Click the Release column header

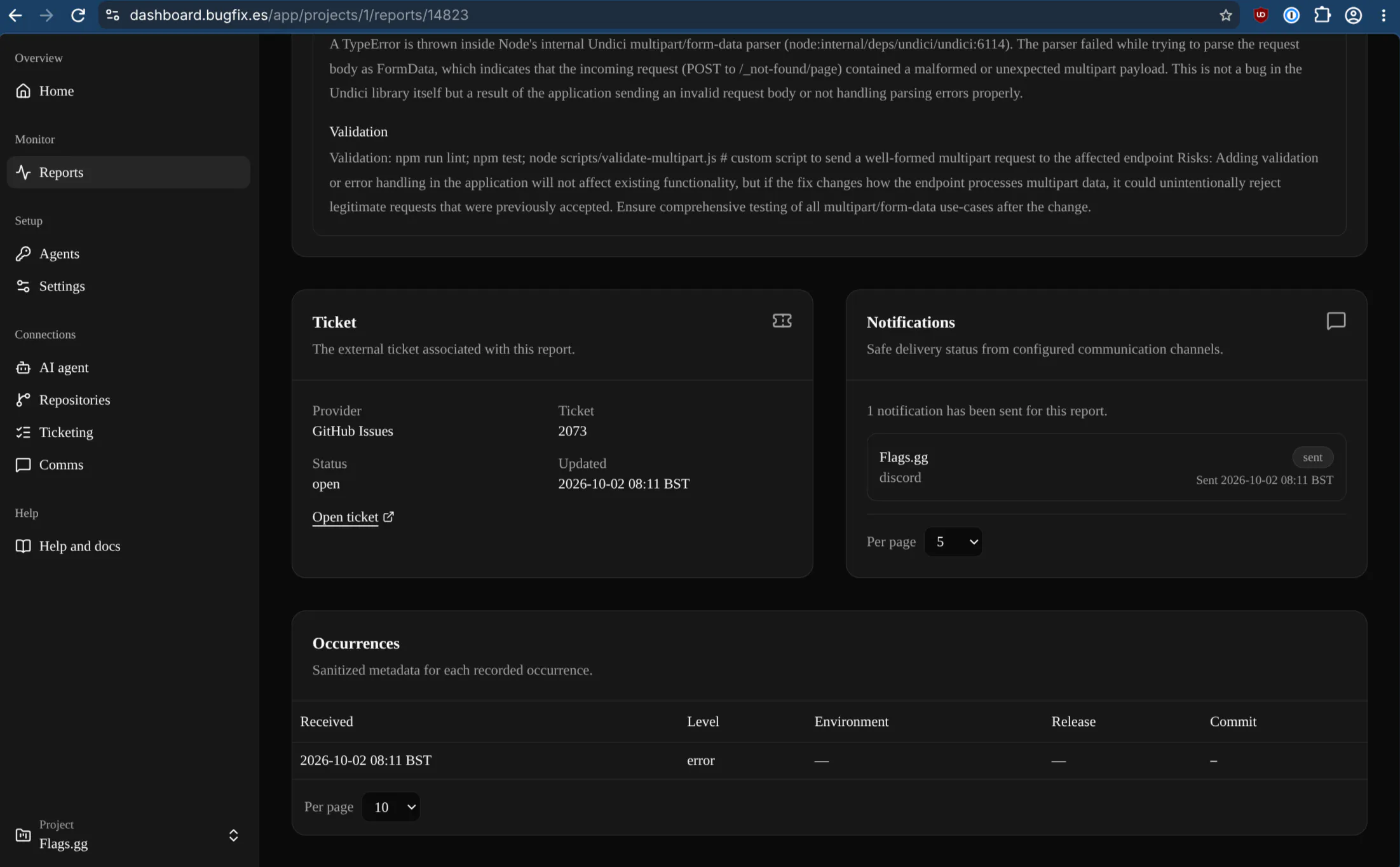1073,721
